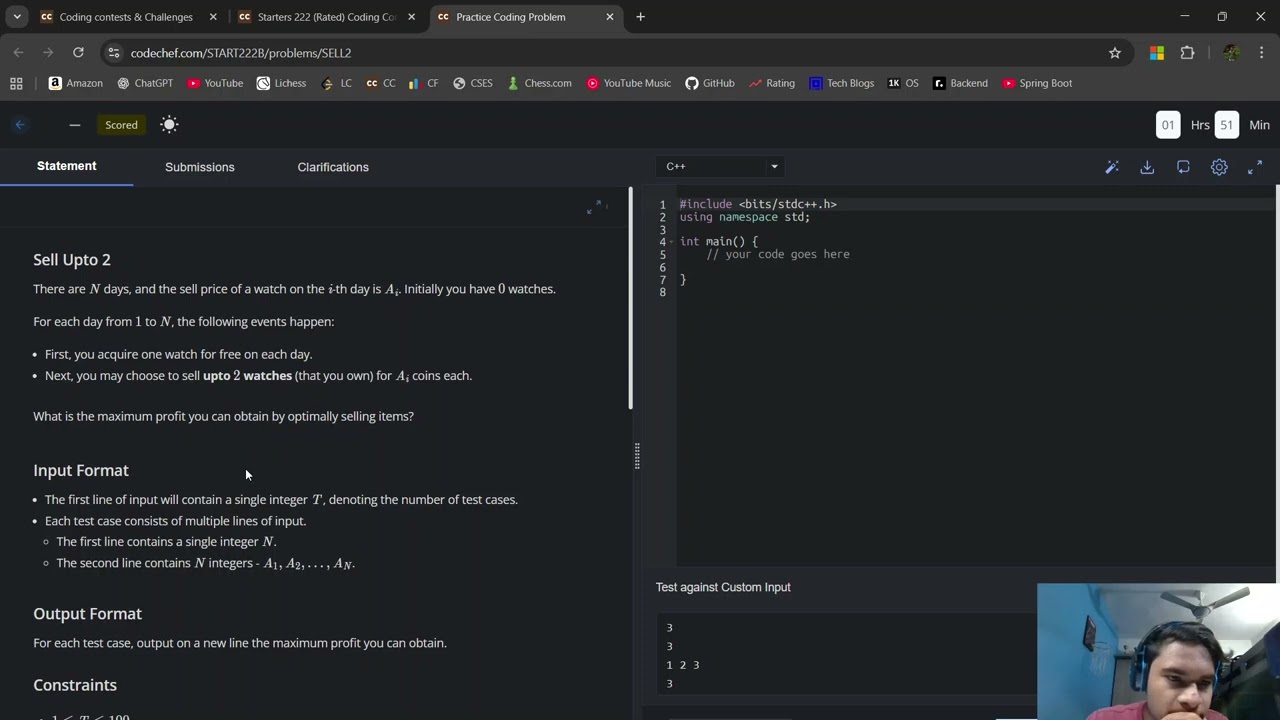The height and width of the screenshot is (720, 1280).
Task: Open the Lichess bookmark
Action: tap(281, 83)
